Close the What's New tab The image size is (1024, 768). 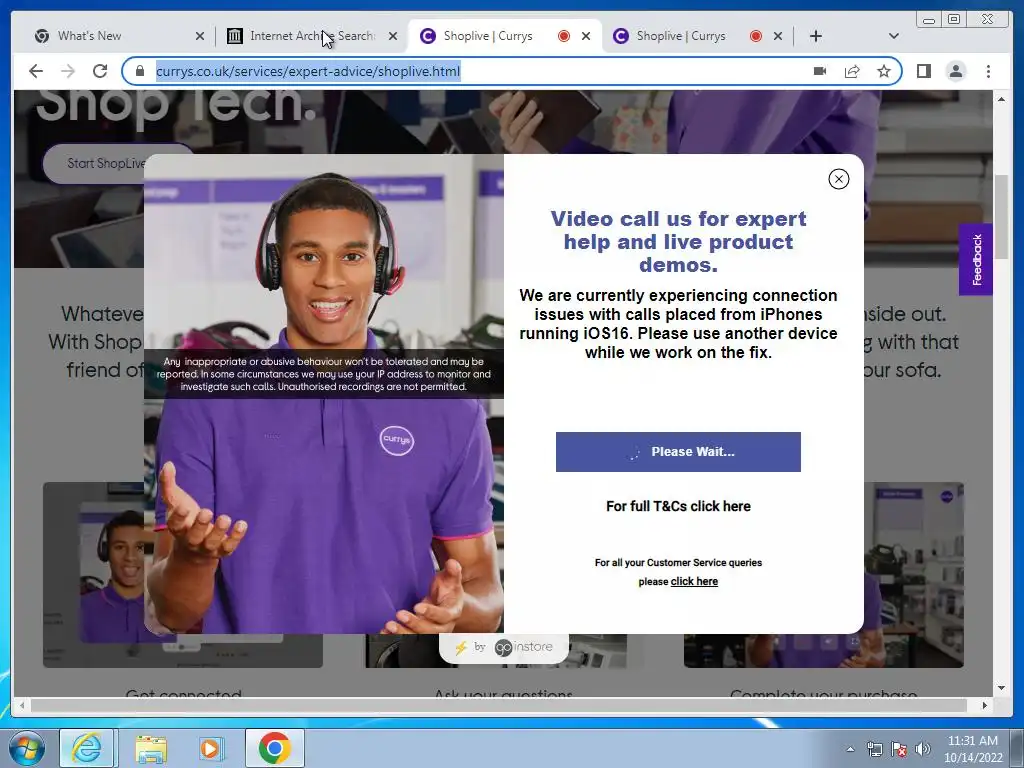200,37
